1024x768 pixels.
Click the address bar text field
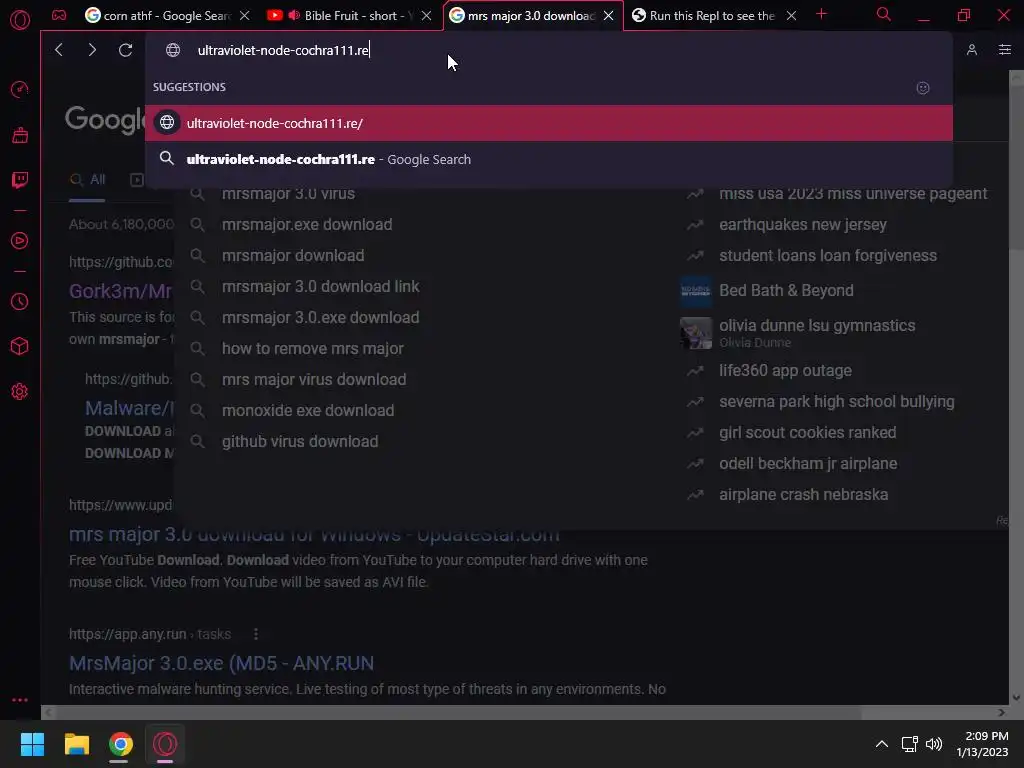point(549,50)
